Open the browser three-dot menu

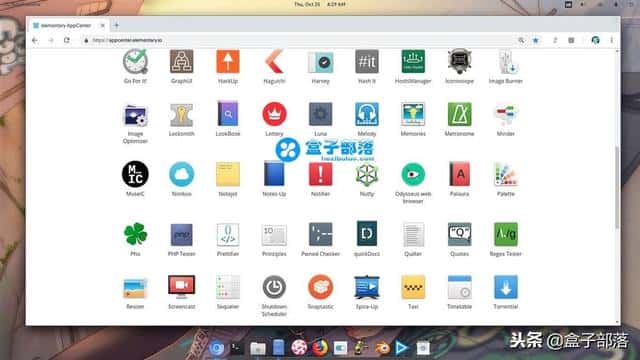point(611,40)
